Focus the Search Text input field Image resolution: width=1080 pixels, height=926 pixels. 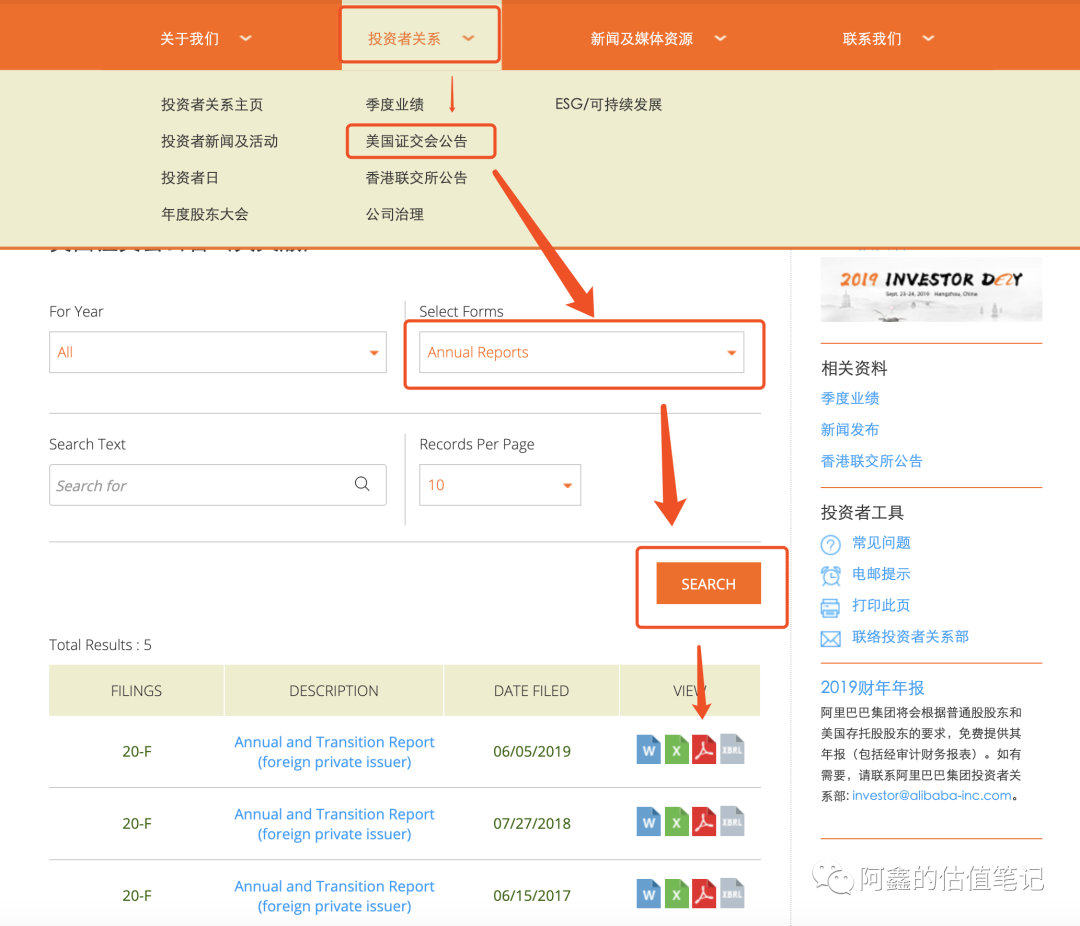click(218, 485)
